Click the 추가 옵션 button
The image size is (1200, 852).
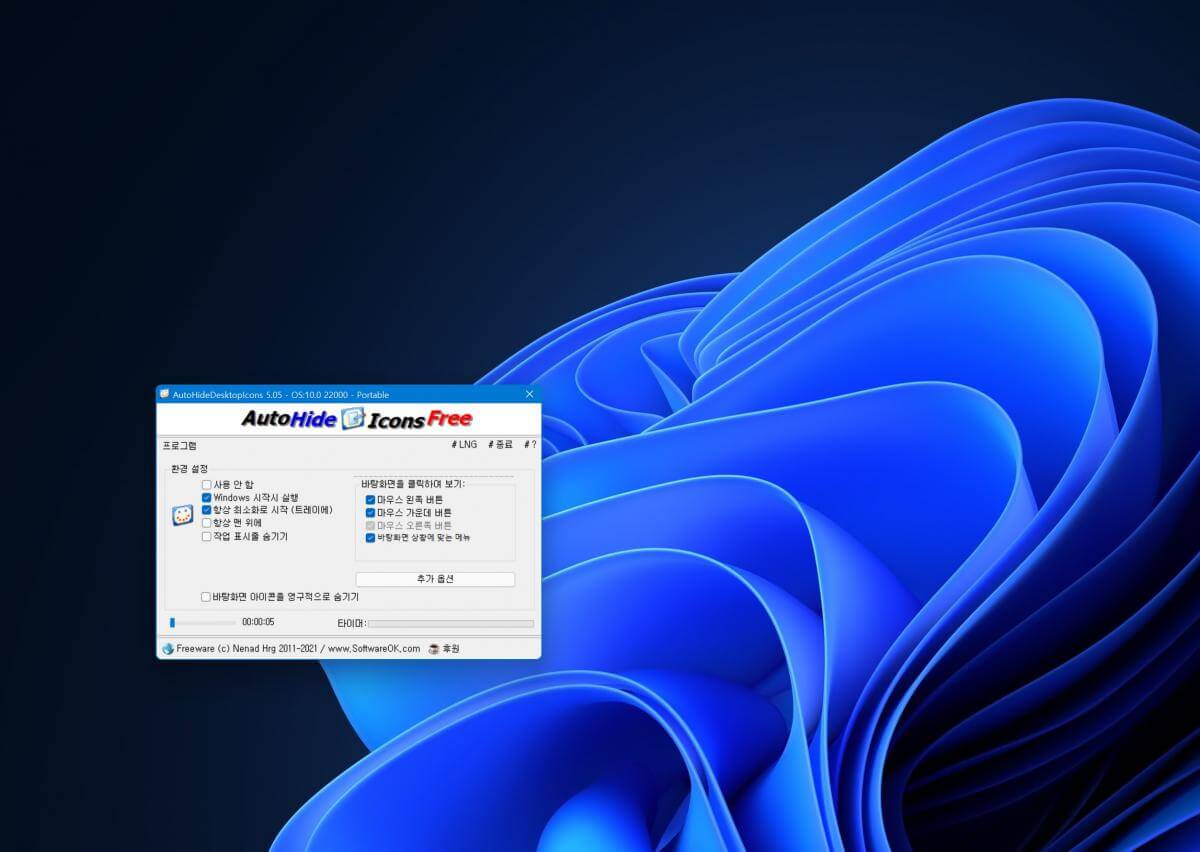pyautogui.click(x=435, y=580)
